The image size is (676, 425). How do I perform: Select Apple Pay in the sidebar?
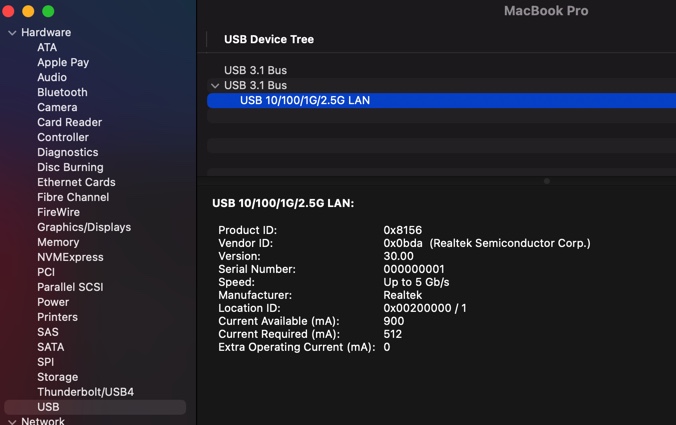pyautogui.click(x=63, y=62)
